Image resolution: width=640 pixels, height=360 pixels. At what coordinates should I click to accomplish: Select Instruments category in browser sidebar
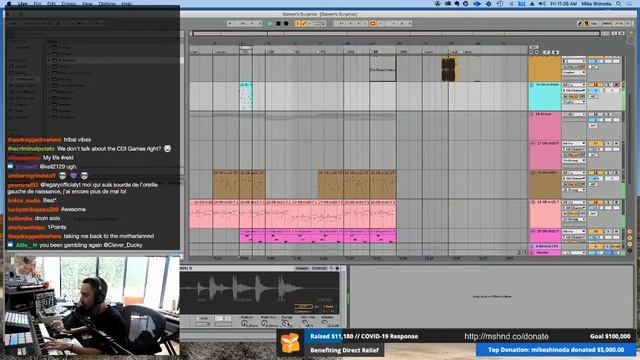(24, 79)
